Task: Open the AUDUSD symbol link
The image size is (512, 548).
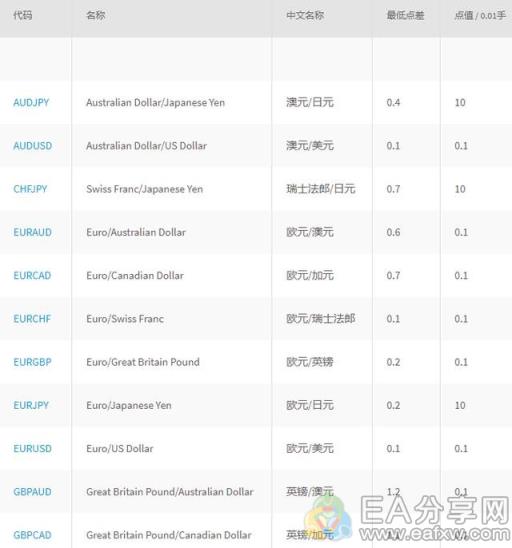Action: tap(33, 146)
